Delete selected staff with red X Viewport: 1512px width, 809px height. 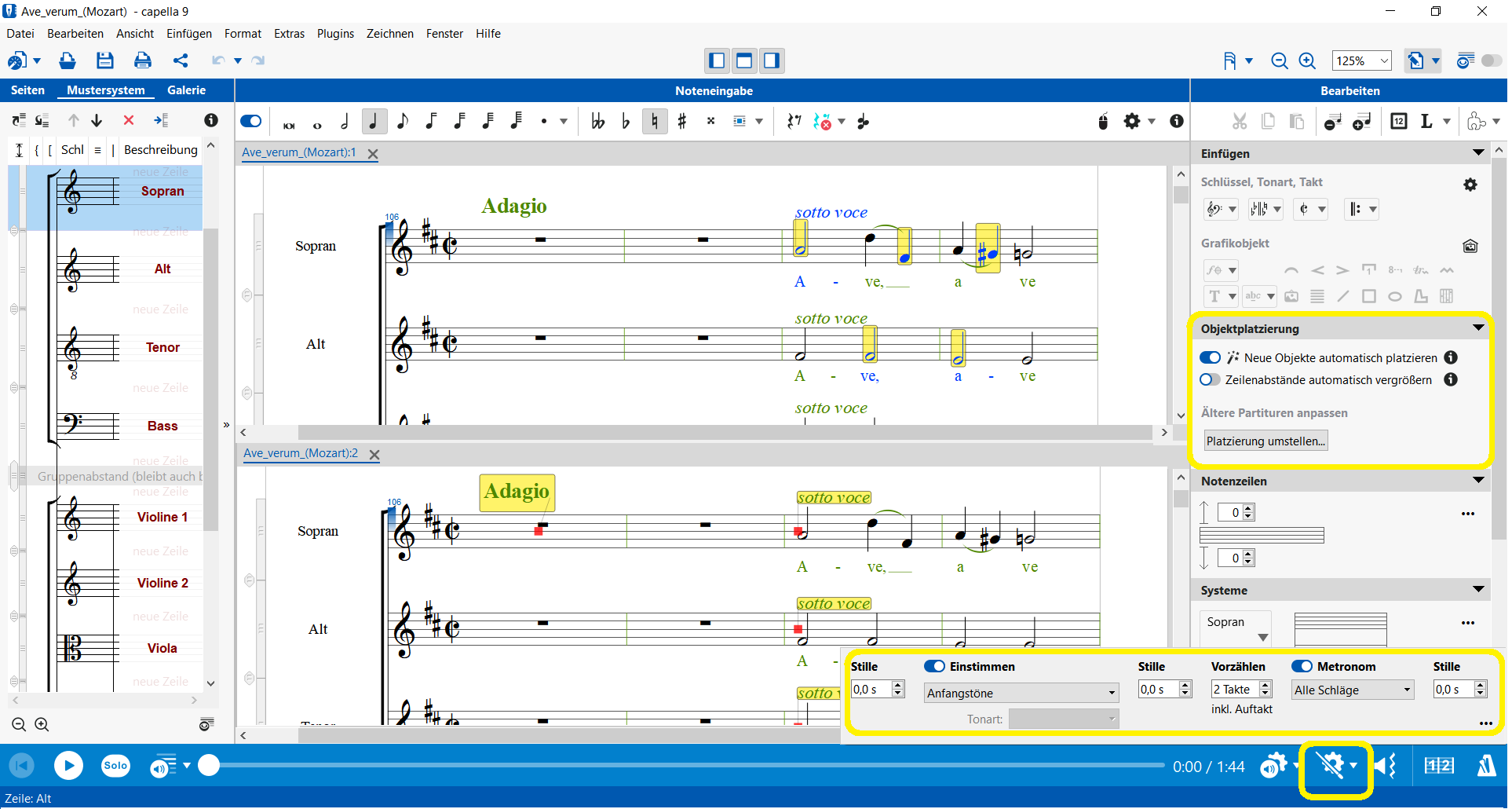(129, 120)
